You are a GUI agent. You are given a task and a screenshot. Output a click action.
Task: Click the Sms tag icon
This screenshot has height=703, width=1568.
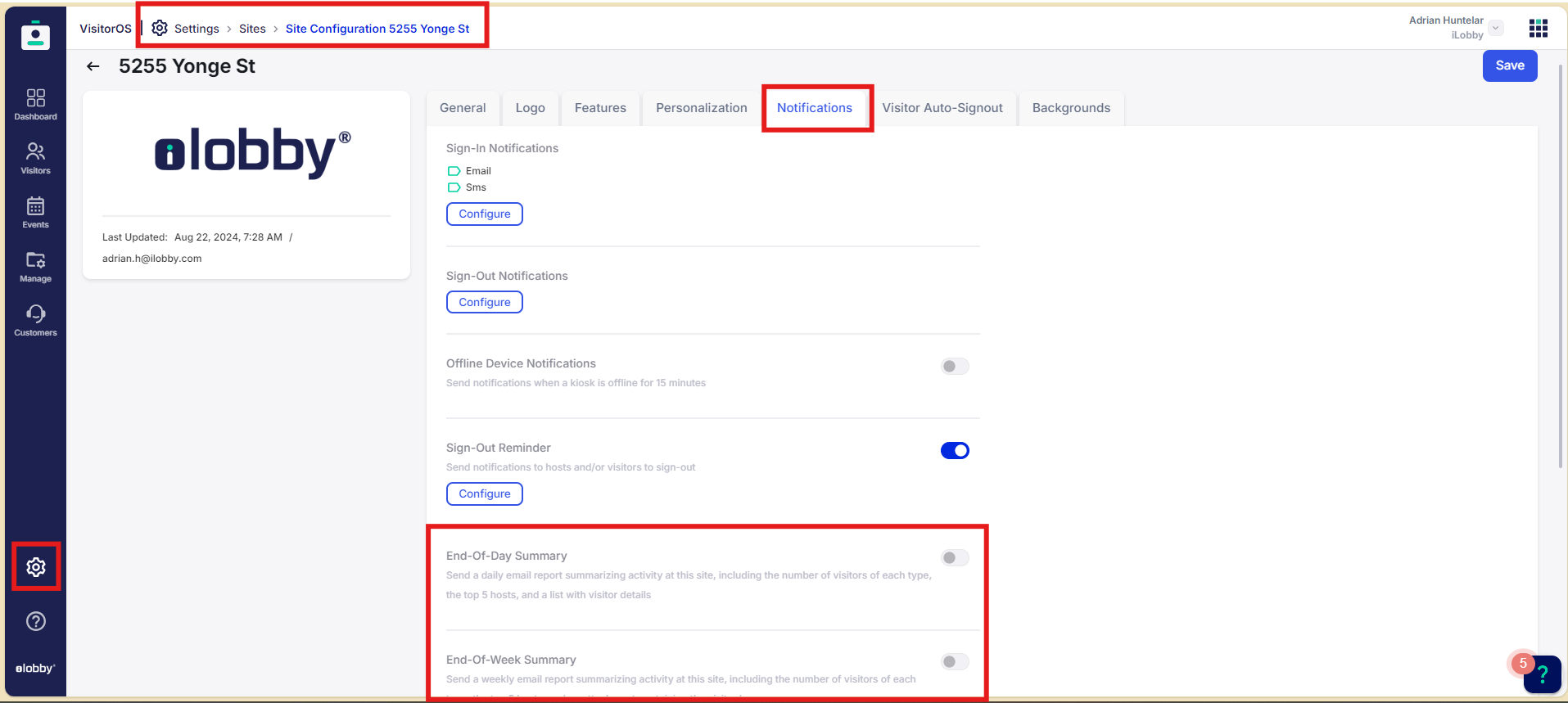[454, 187]
